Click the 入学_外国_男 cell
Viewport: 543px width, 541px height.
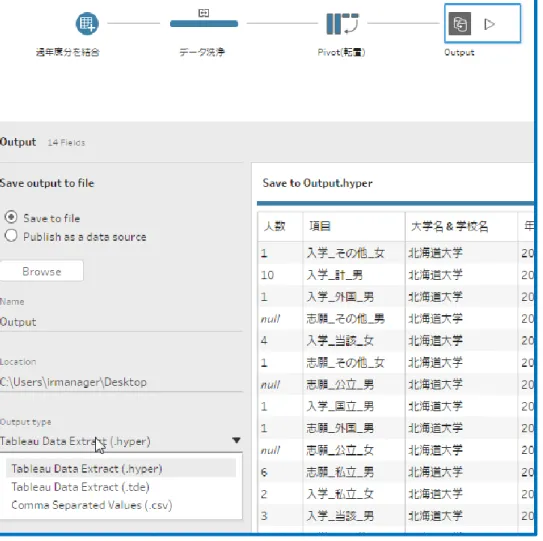354,297
